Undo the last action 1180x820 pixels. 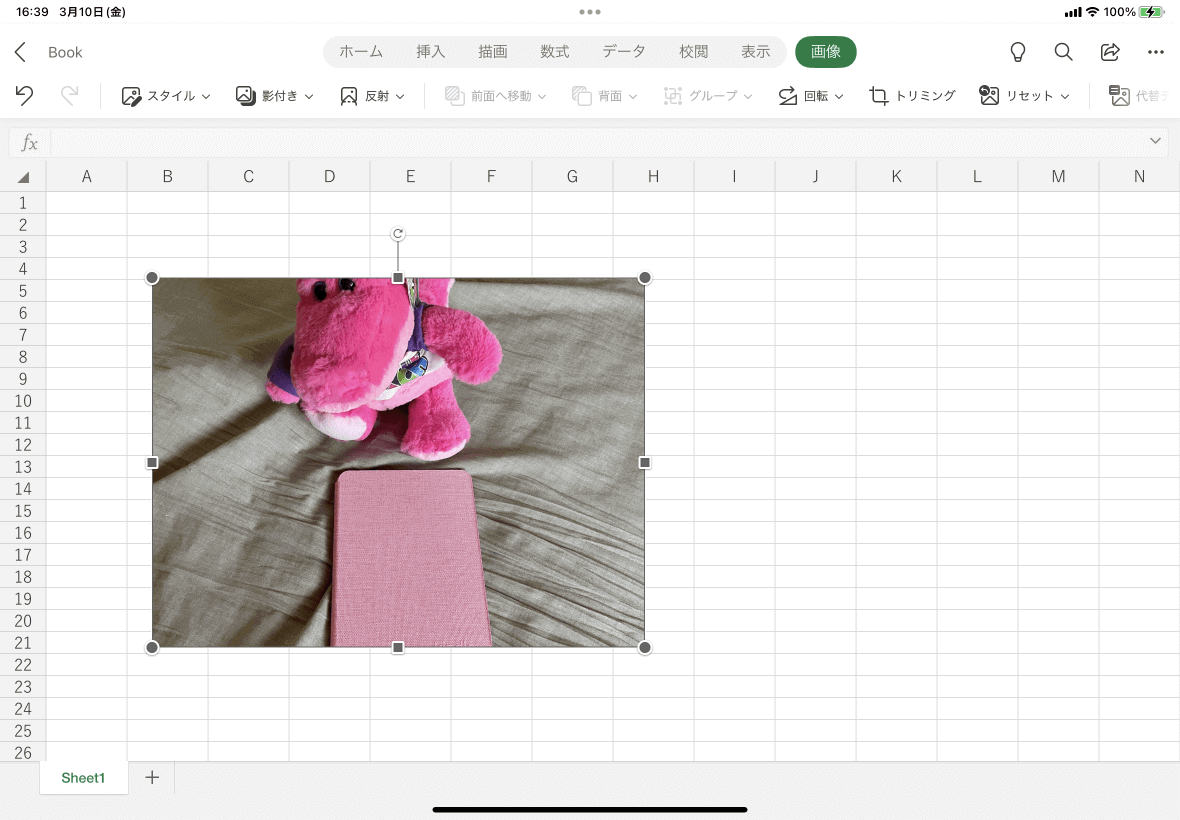click(24, 96)
